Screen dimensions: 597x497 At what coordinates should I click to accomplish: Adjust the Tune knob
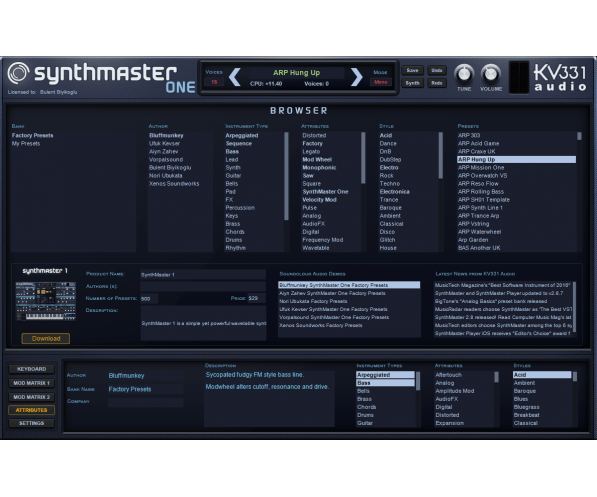pyautogui.click(x=464, y=74)
